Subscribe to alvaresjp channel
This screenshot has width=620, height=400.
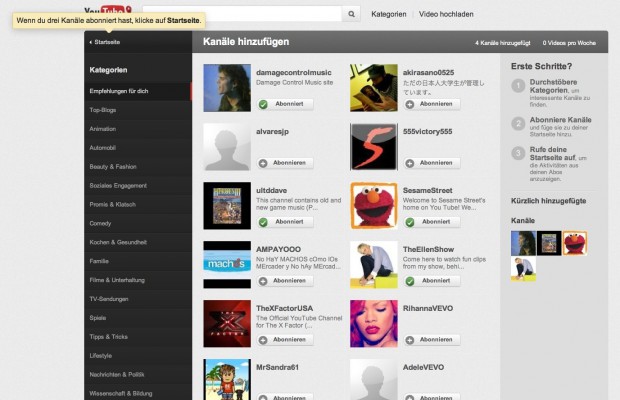click(x=285, y=163)
